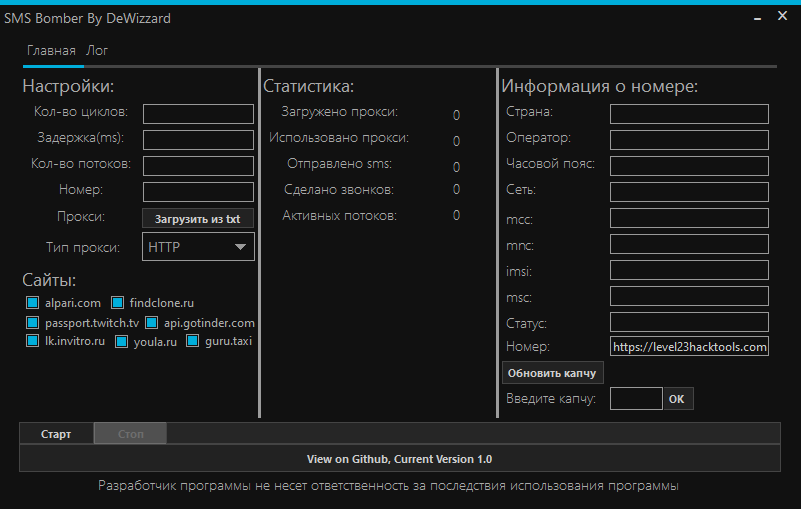Open the Тип прокси HTTP dropdown
The width and height of the screenshot is (801, 509).
(x=198, y=247)
